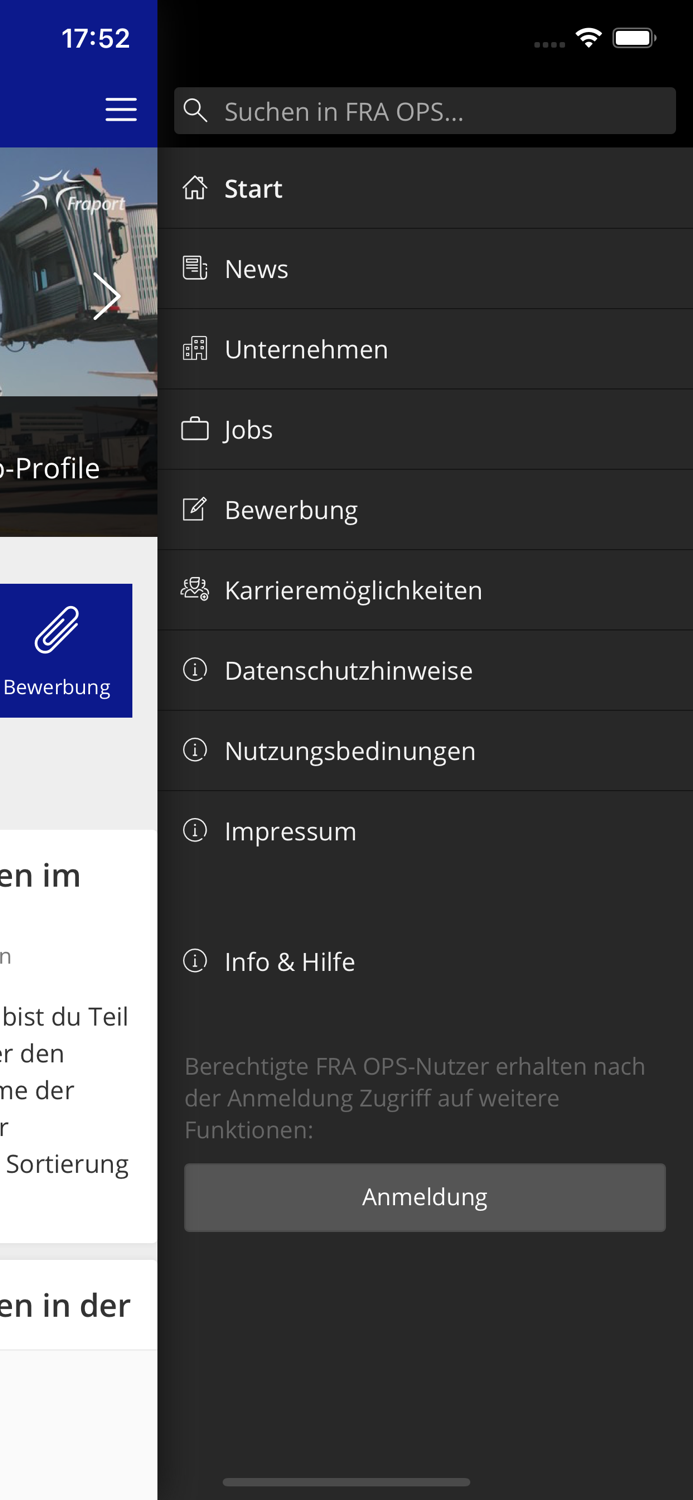Screen dimensions: 693x1500
Task: Click the News newspaper icon
Action: 196,267
